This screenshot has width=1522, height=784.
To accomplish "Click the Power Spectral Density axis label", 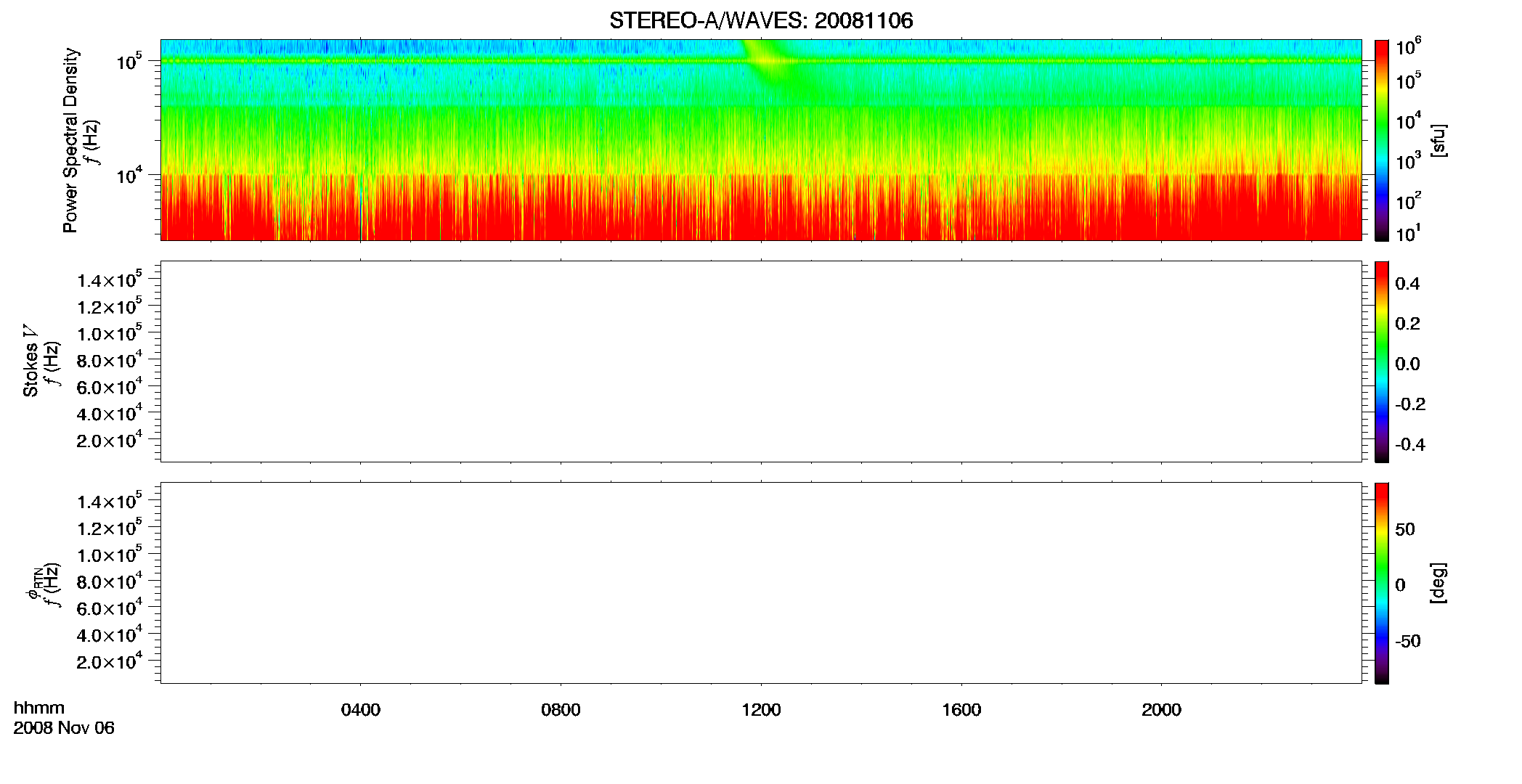I will tap(70, 140).
